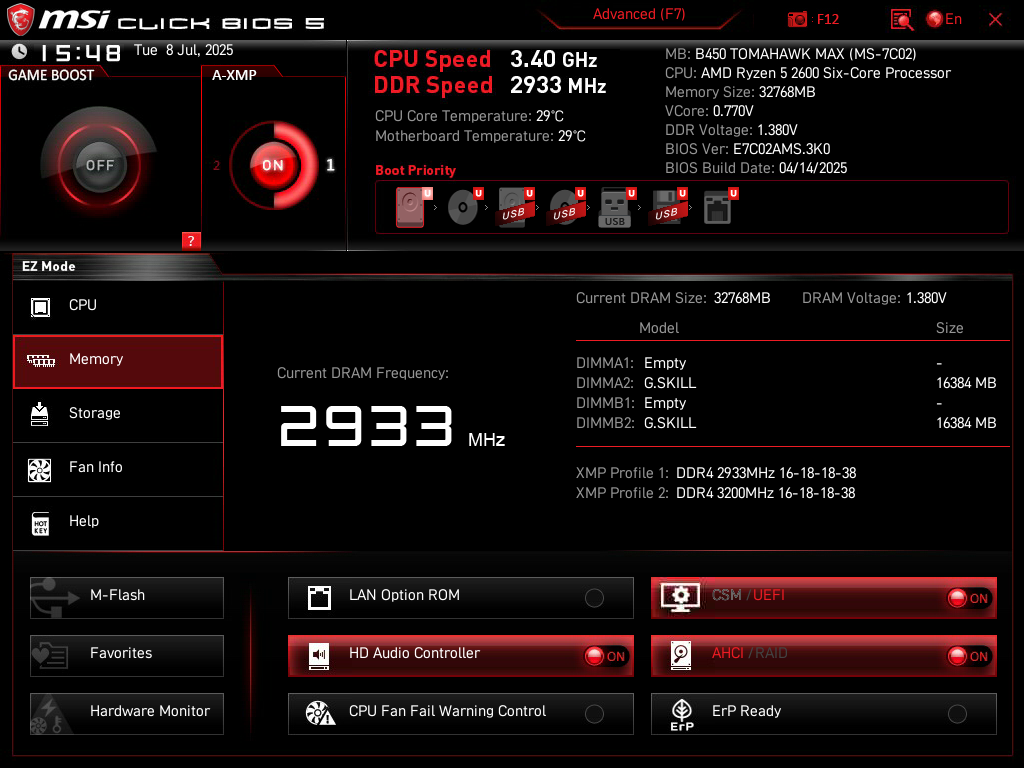The image size is (1024, 768).
Task: Open the CPU section
Action: pyautogui.click(x=118, y=306)
